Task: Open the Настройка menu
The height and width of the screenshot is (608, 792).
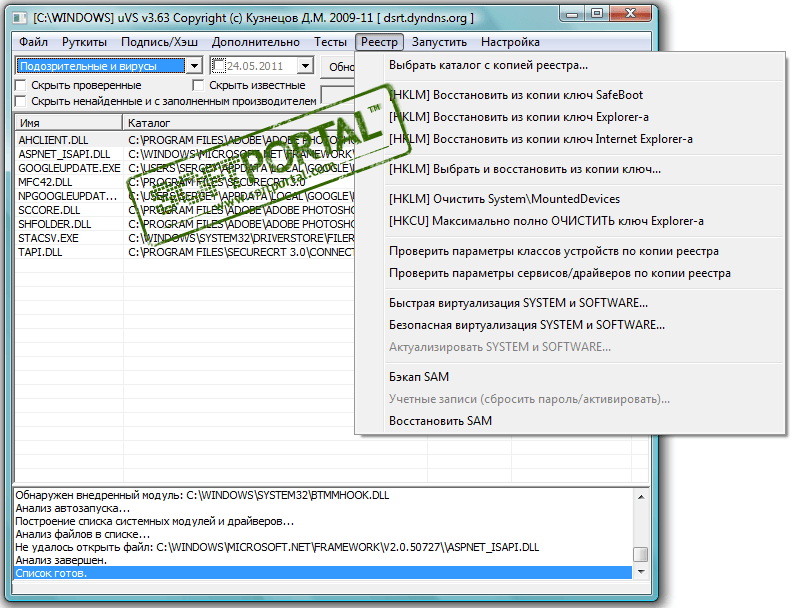Action: click(x=510, y=42)
